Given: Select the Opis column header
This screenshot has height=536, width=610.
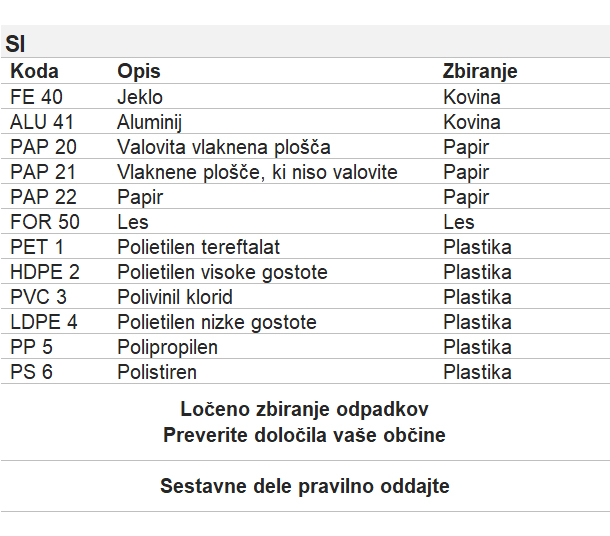Looking at the screenshot, I should 139,72.
